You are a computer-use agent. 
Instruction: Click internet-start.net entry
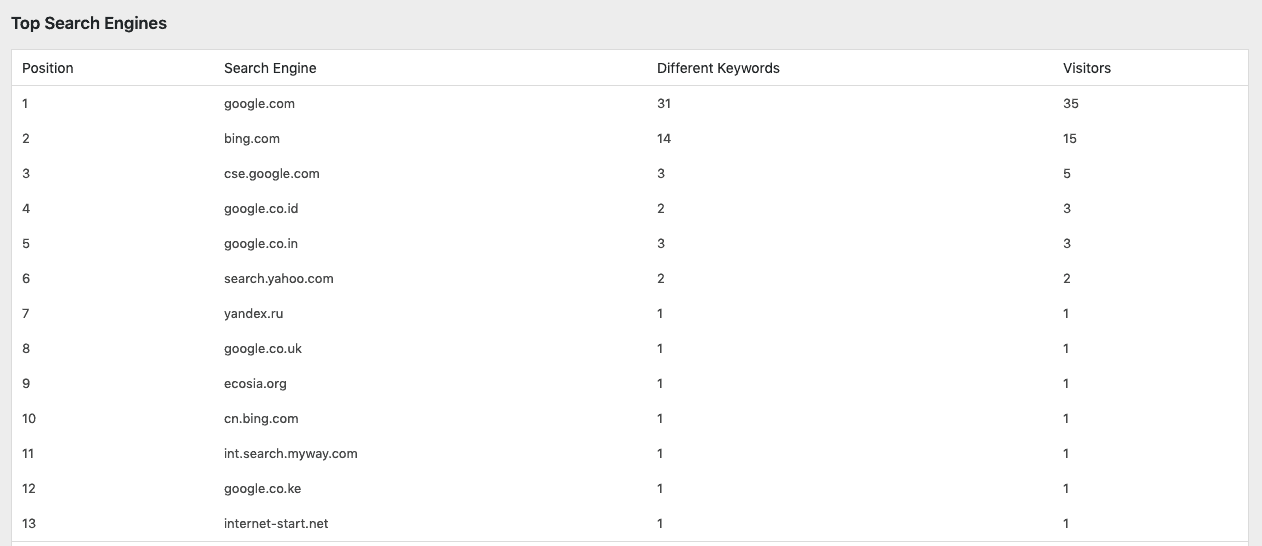click(276, 524)
